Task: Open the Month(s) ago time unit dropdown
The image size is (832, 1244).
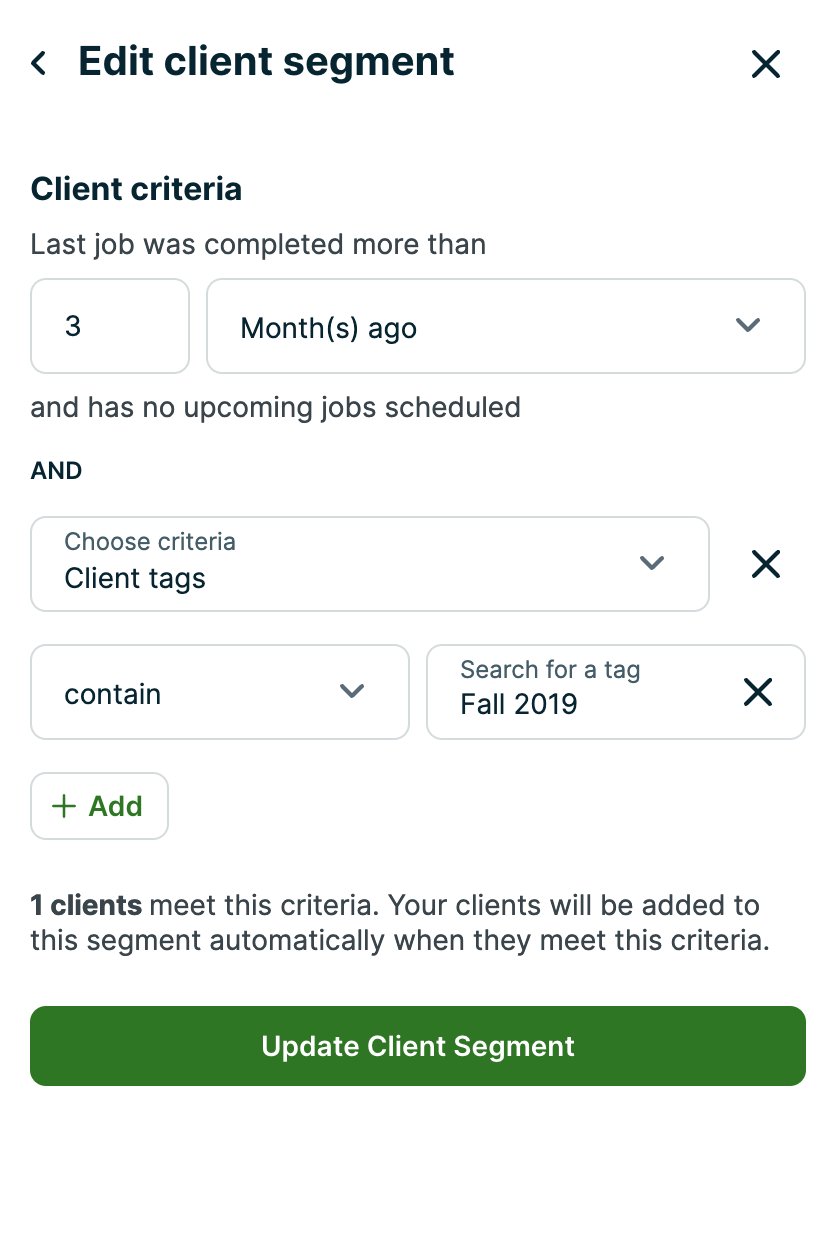Action: [505, 326]
